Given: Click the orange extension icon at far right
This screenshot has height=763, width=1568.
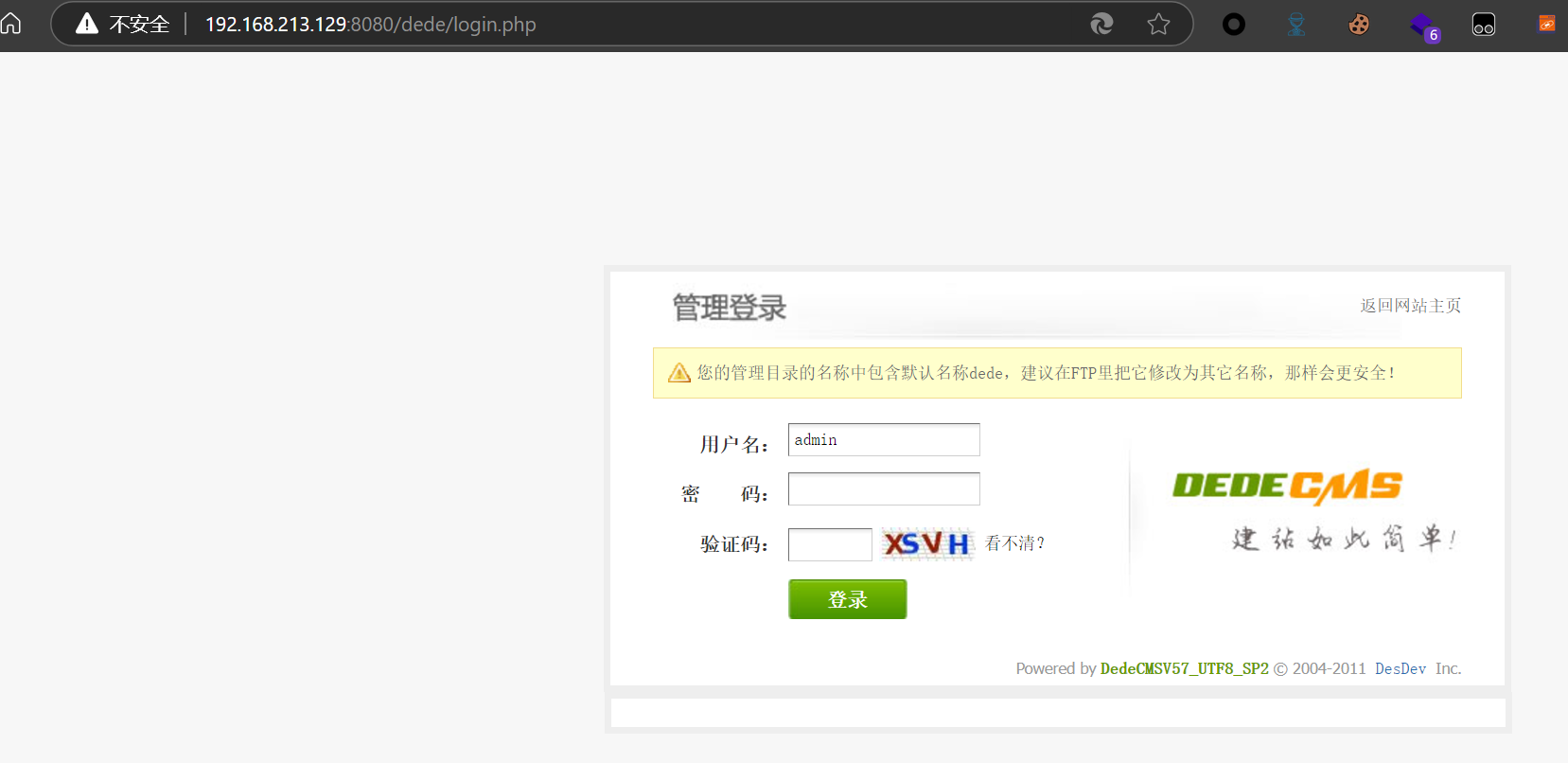Looking at the screenshot, I should [1547, 24].
